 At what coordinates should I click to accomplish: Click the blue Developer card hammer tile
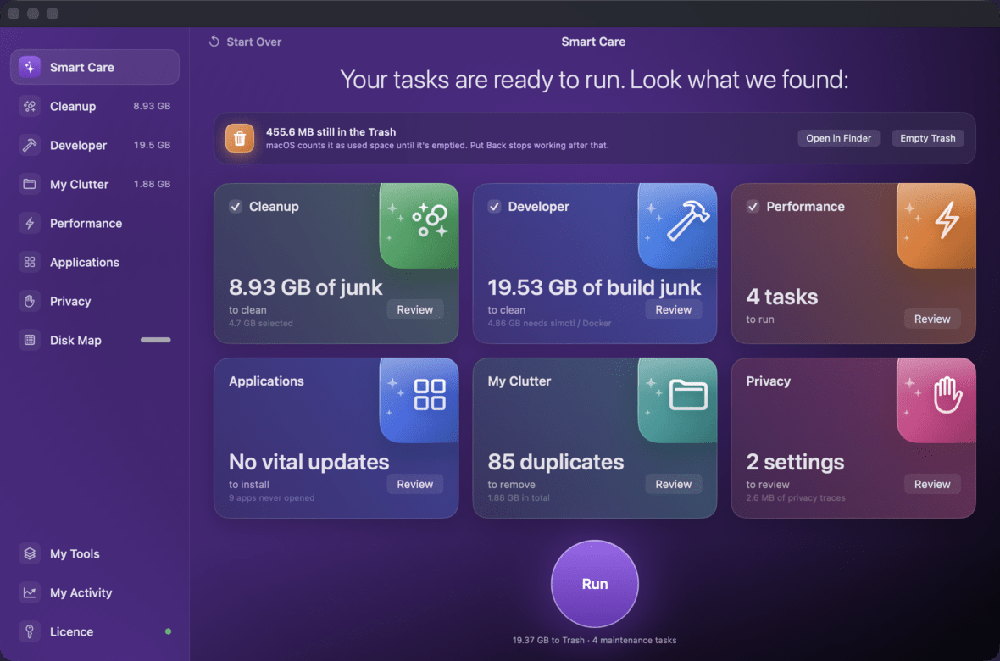tap(677, 226)
